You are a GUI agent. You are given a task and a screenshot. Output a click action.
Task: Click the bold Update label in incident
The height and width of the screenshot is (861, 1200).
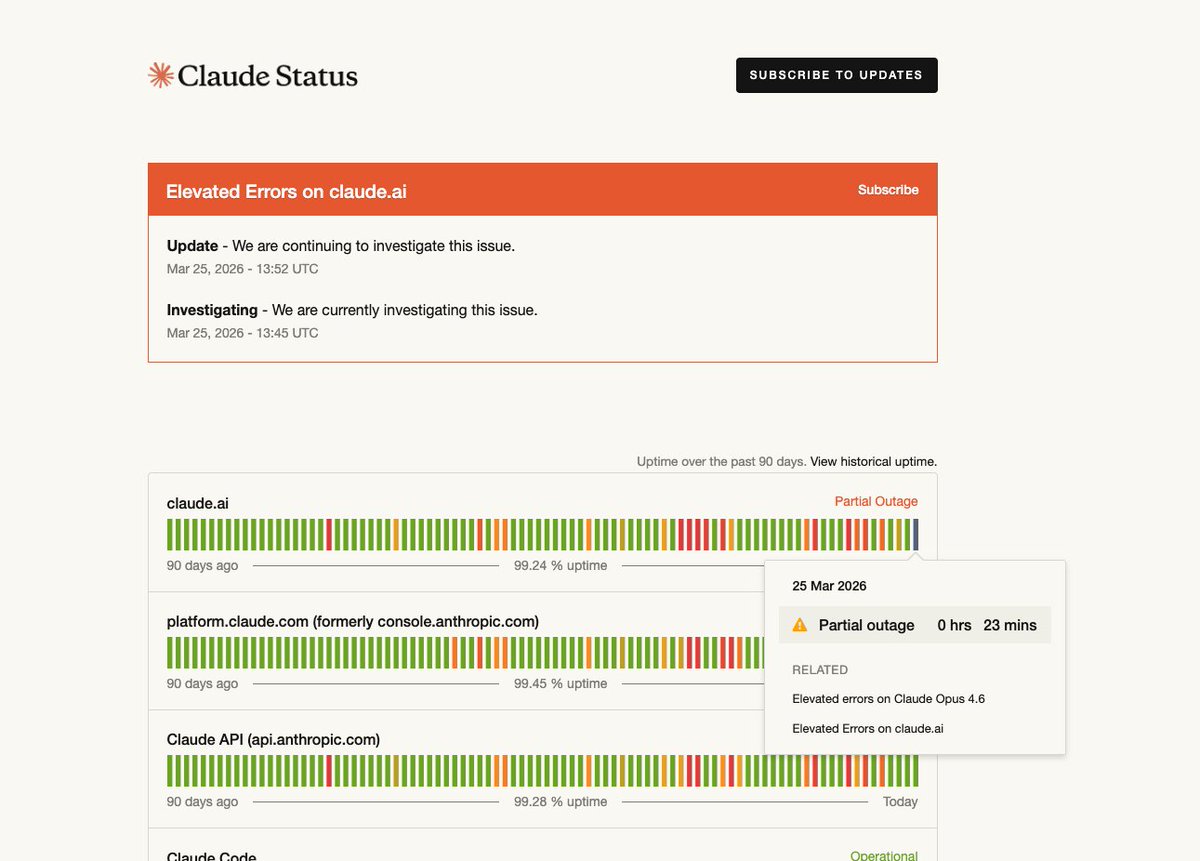(192, 245)
